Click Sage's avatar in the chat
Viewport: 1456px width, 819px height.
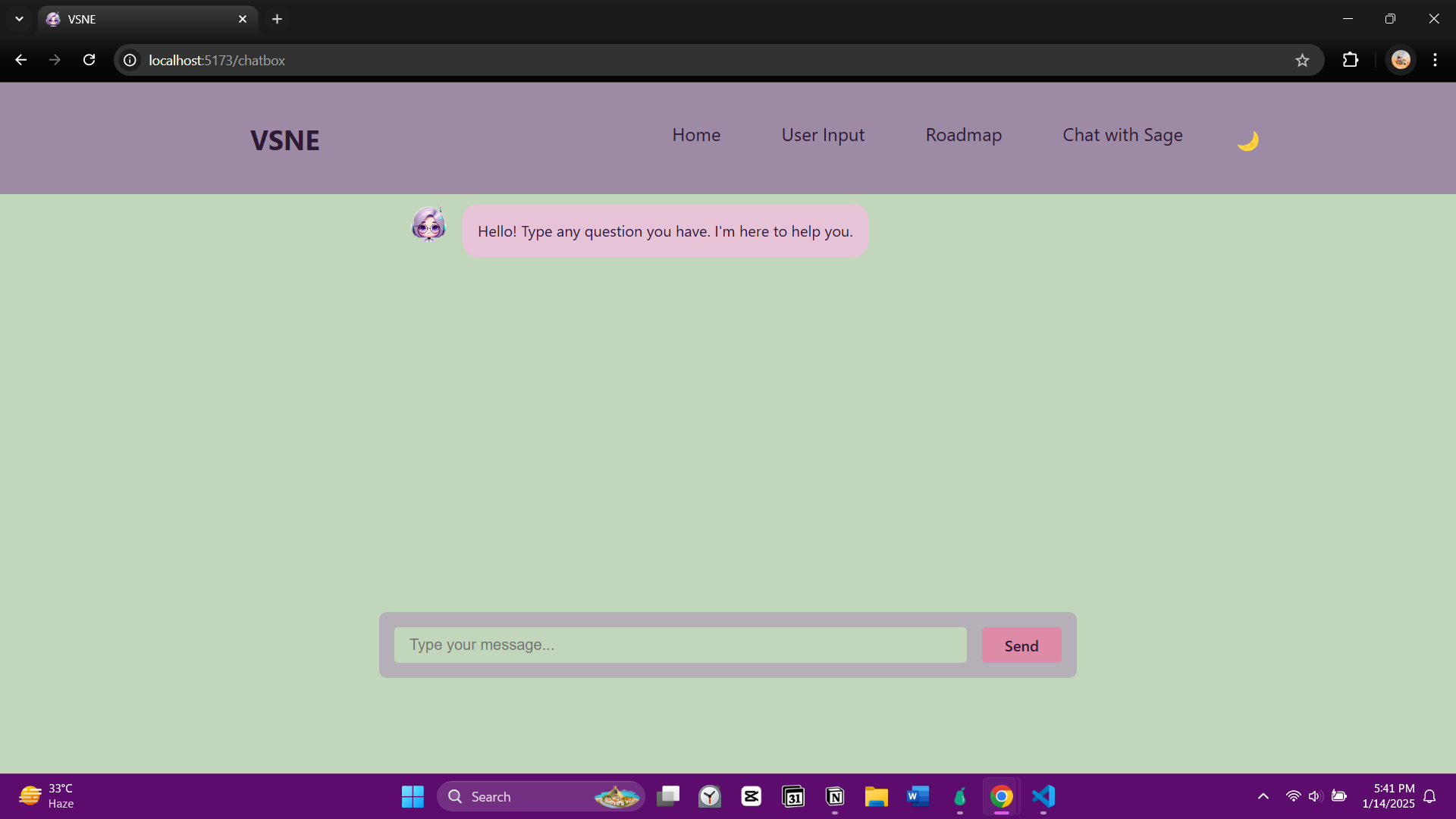point(428,224)
